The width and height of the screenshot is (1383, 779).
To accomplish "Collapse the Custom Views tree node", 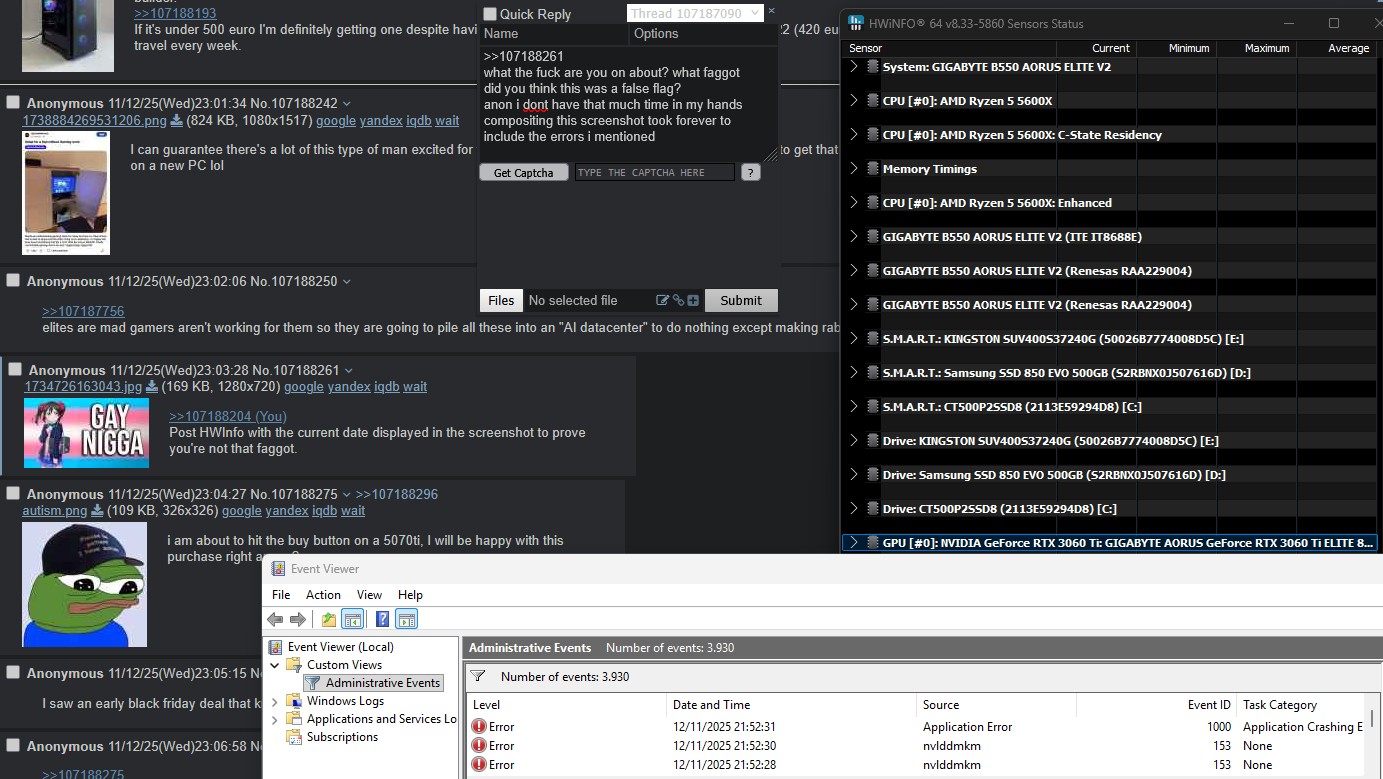I will click(x=275, y=665).
